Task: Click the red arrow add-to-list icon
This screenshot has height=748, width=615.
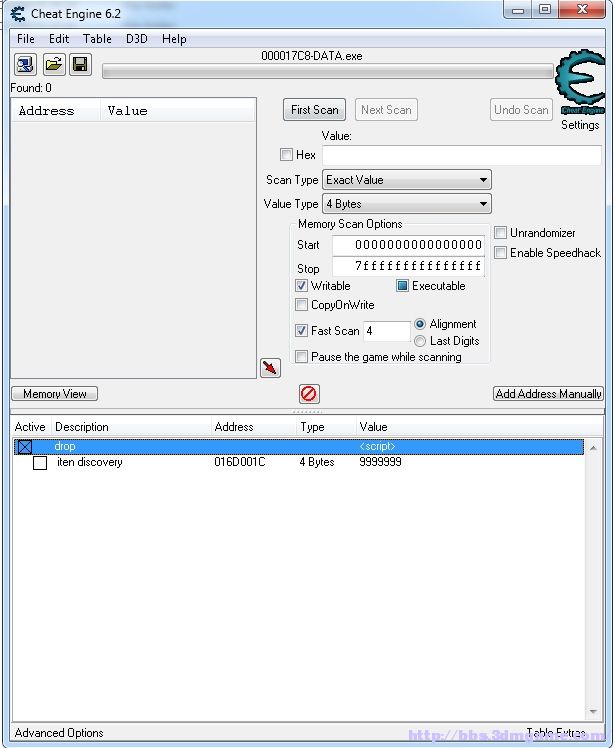Action: pos(271,368)
